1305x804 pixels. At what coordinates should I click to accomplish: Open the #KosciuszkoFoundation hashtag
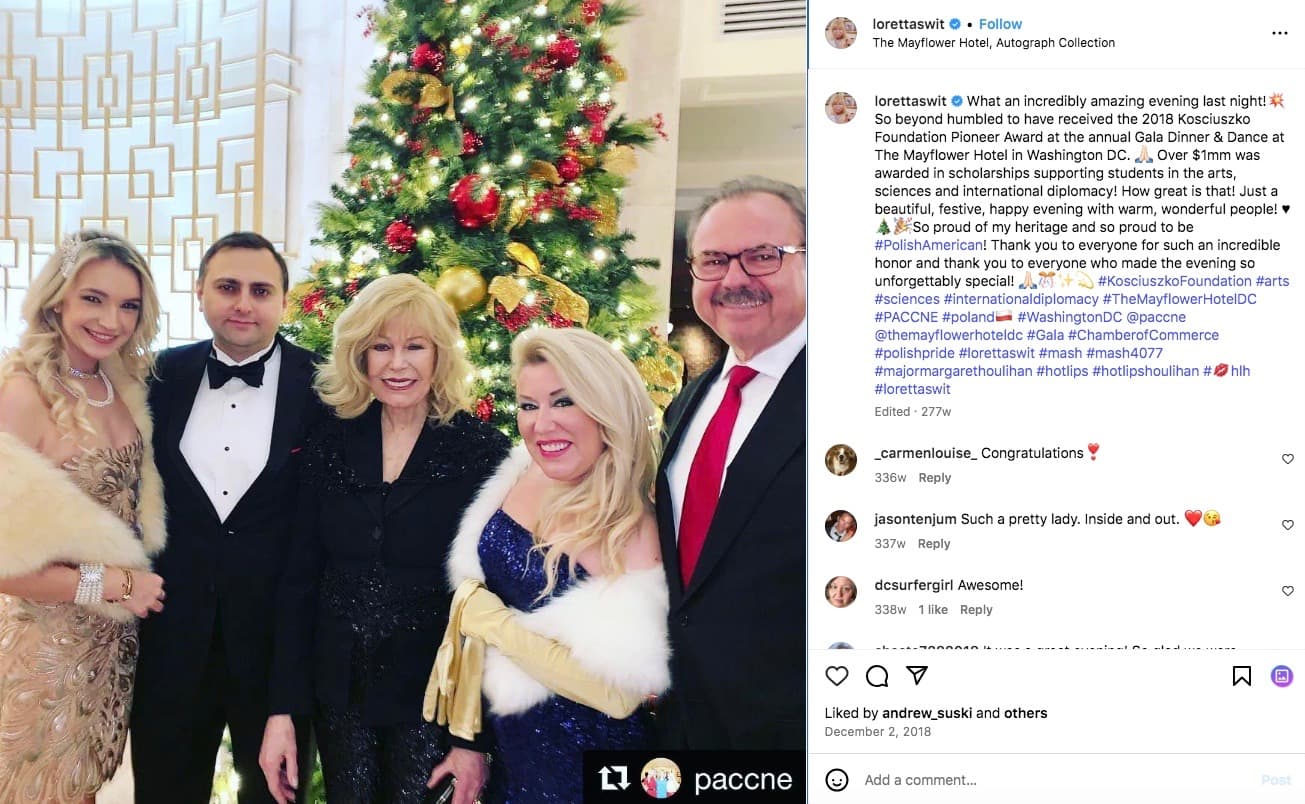[x=1174, y=281]
